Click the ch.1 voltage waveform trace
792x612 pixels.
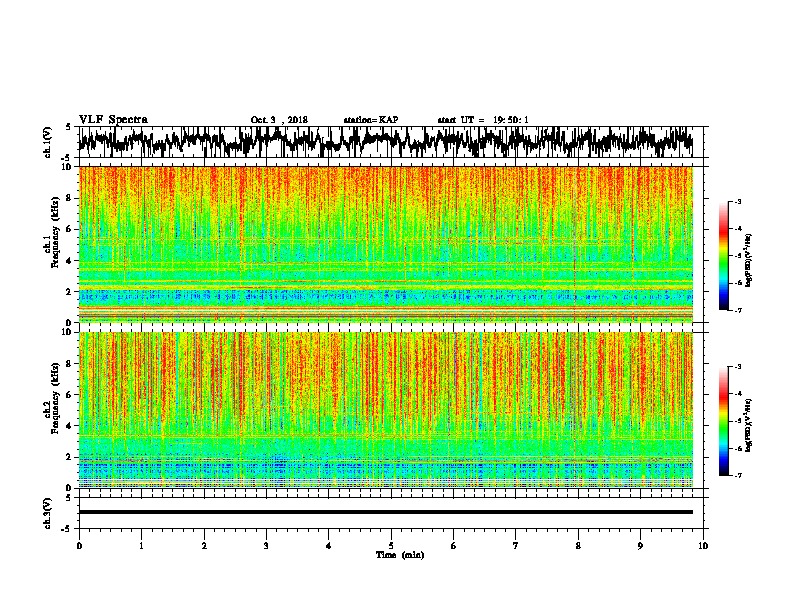pos(386,141)
